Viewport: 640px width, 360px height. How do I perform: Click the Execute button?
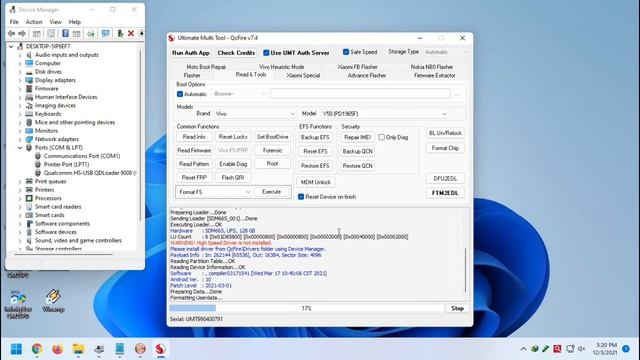[x=271, y=192]
